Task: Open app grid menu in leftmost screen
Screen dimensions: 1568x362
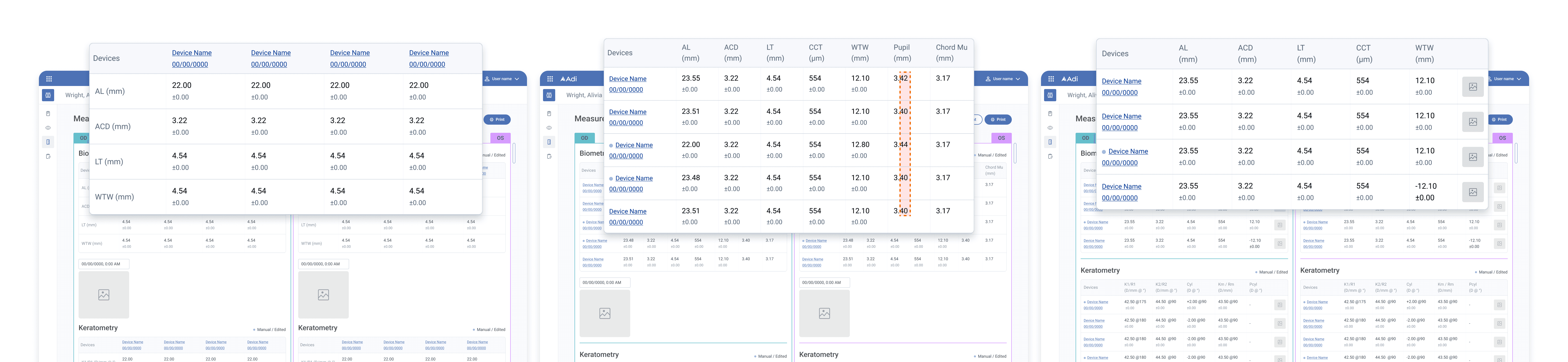Action: pos(49,79)
